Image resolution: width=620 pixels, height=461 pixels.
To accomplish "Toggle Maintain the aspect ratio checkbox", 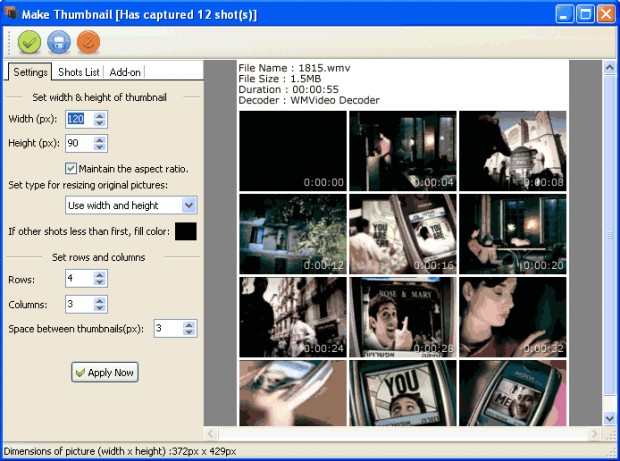I will [x=71, y=168].
